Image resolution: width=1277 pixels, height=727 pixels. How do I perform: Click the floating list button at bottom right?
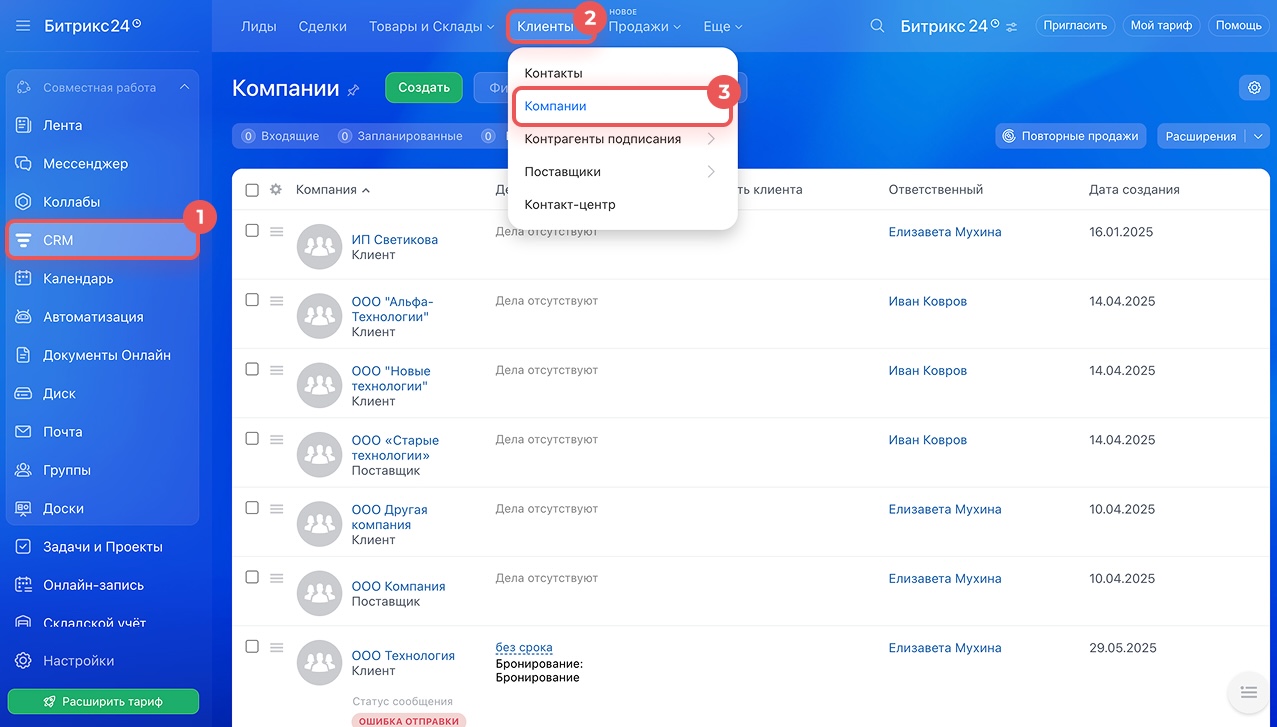pos(1247,693)
